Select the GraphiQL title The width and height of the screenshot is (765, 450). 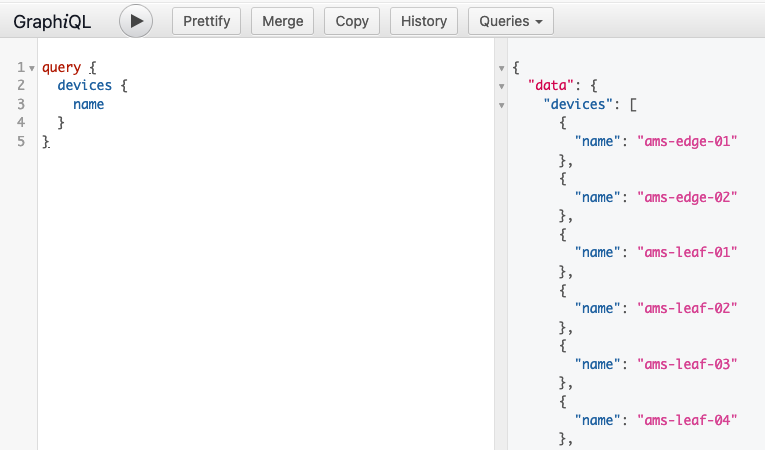click(x=52, y=21)
